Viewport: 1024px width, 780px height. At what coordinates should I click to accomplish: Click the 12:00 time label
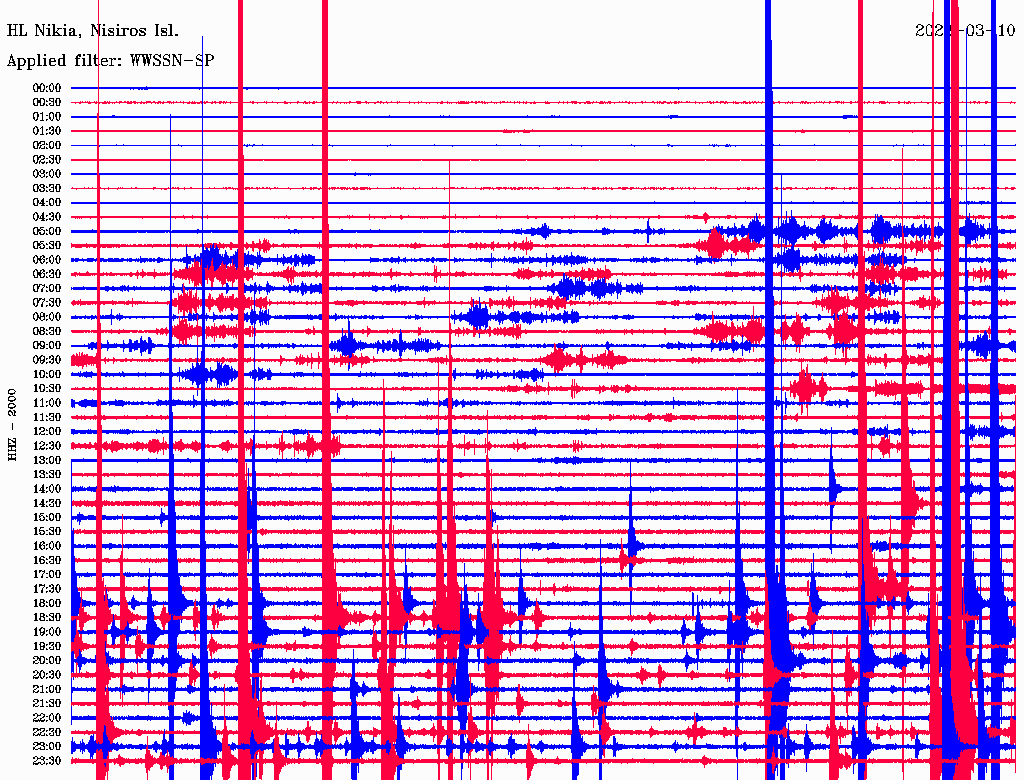tap(46, 431)
